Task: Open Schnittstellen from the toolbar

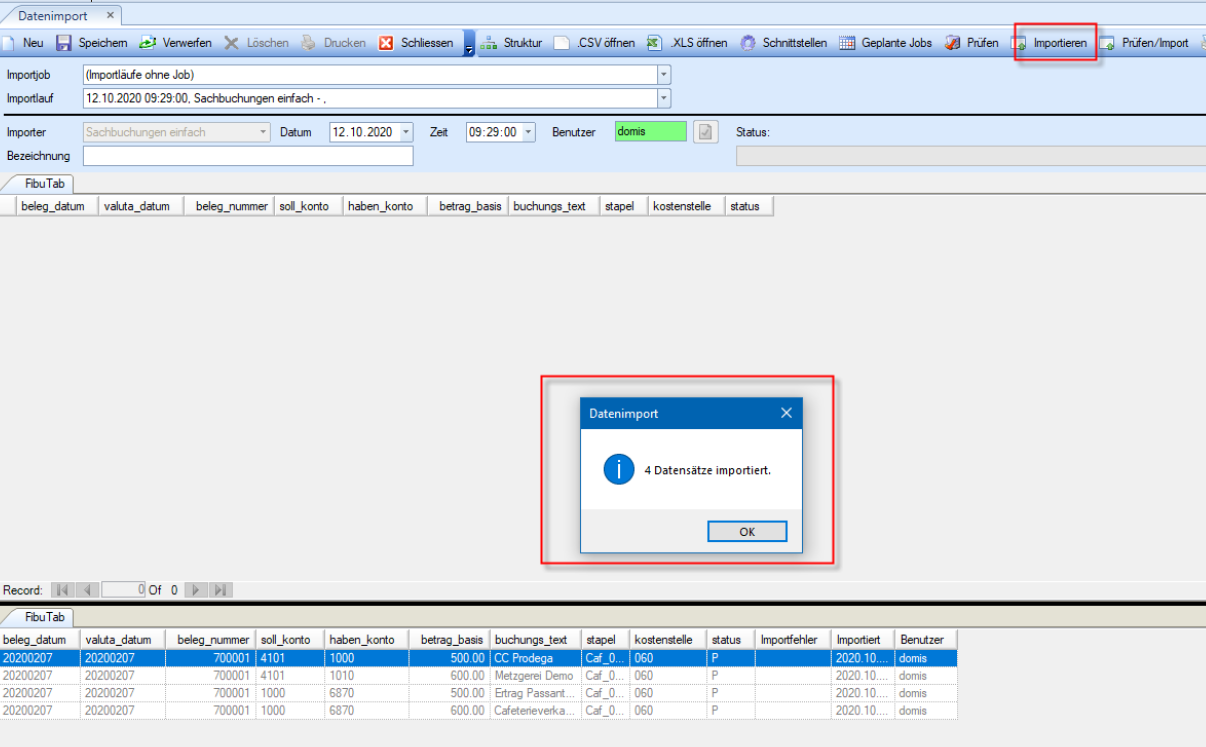Action: (x=748, y=43)
